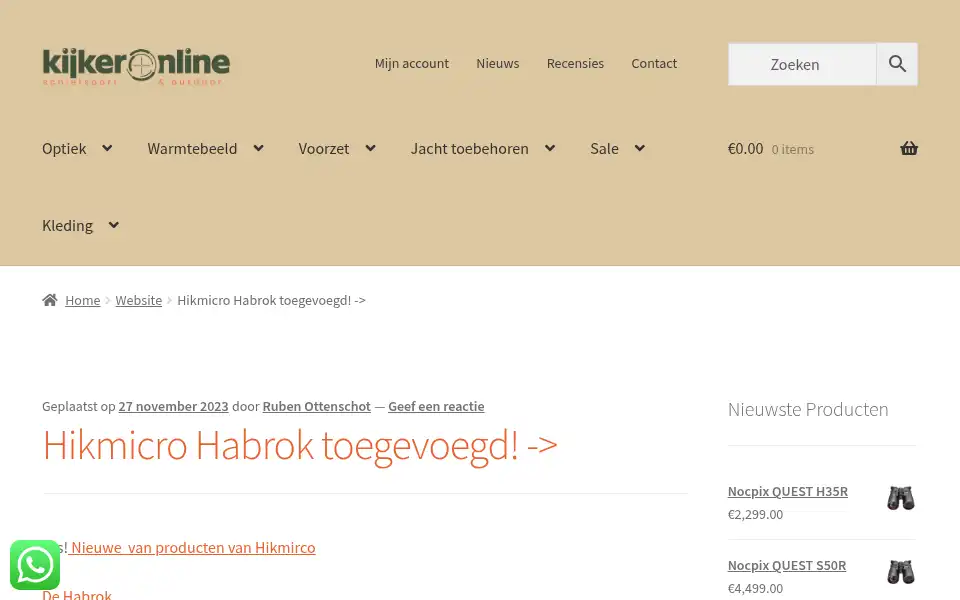
Task: Click the post title Hikmicro Habrok toegevoegd
Action: (300, 446)
